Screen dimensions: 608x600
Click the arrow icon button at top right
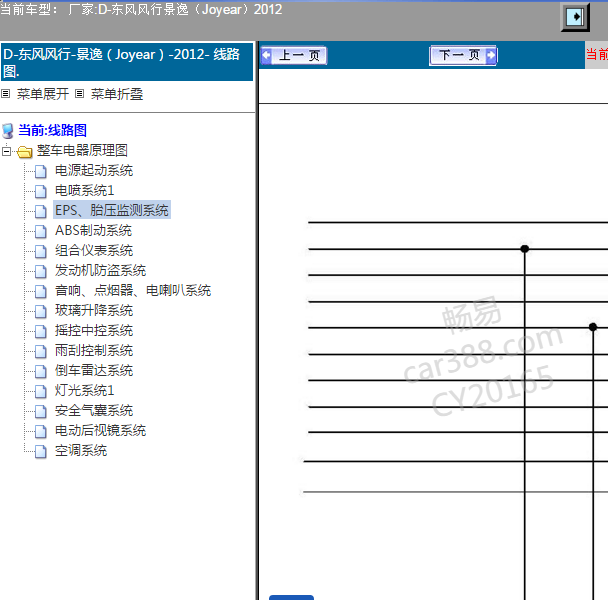(575, 17)
